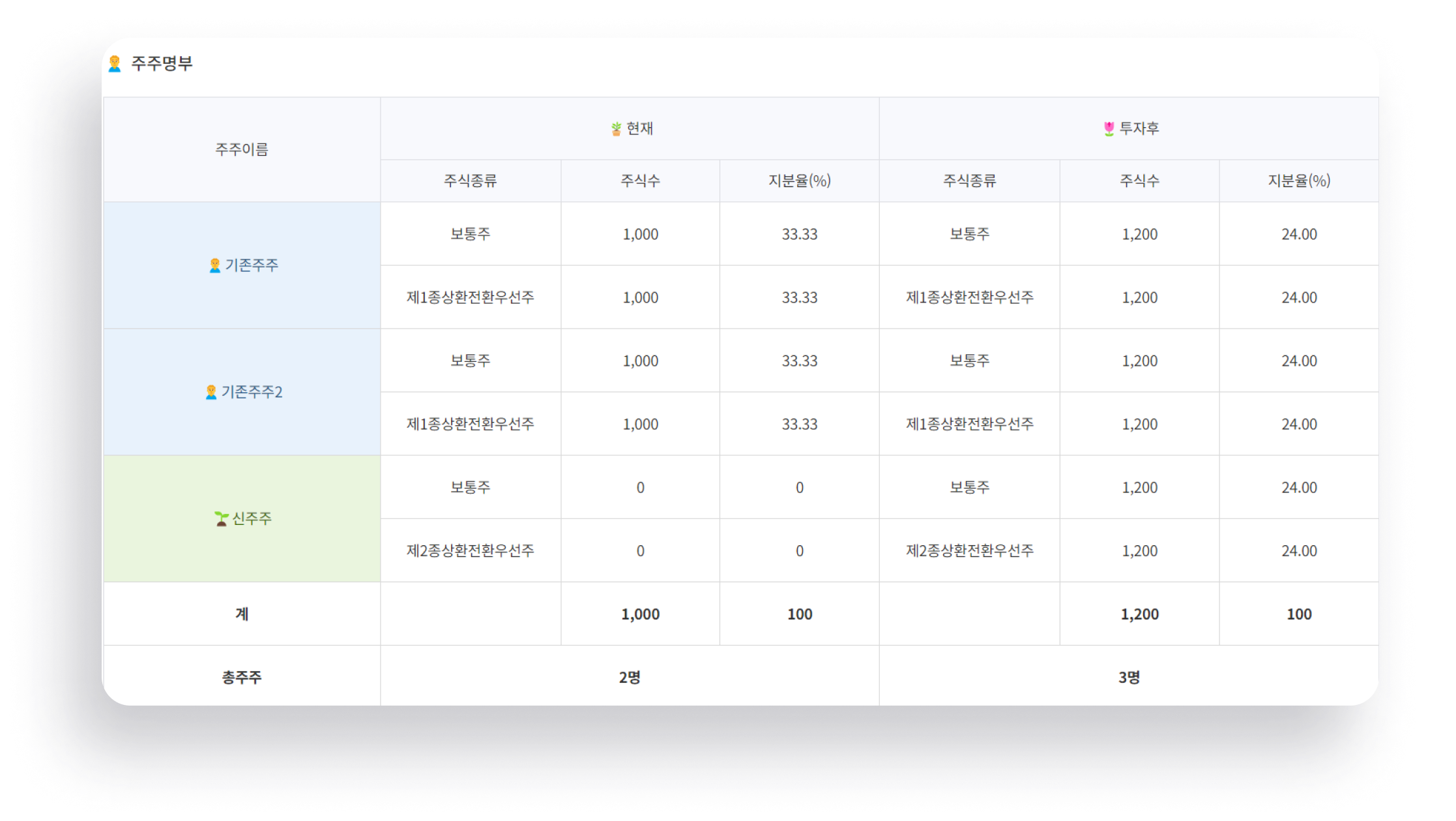This screenshot has height=821, width=1456.
Task: Click the 투자후 section header
Action: pos(1139,128)
